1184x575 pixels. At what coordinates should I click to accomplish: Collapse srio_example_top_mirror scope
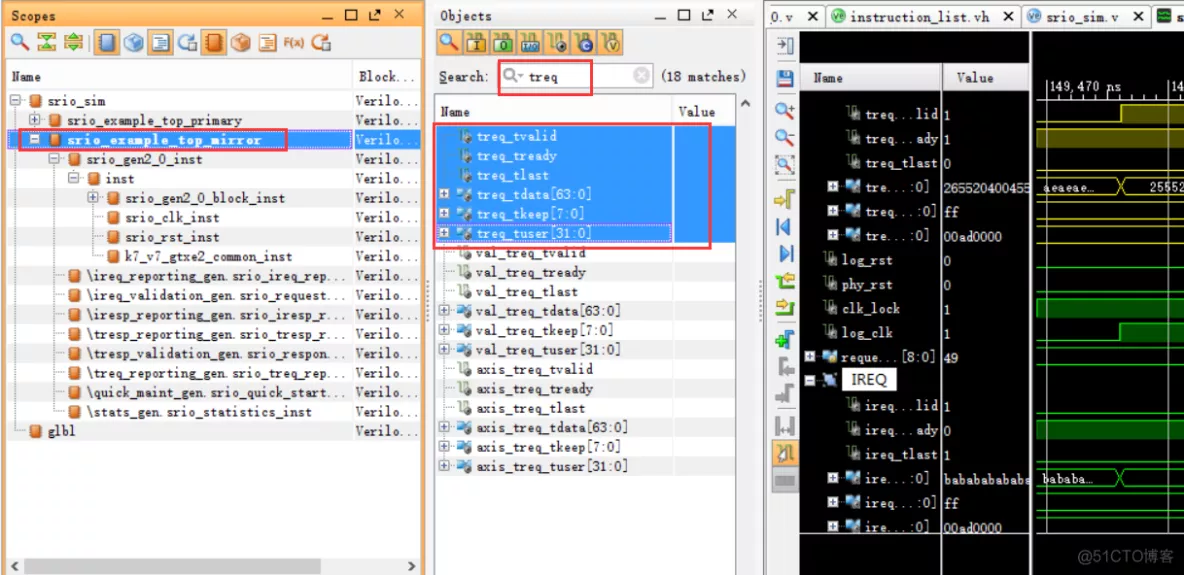pos(35,140)
